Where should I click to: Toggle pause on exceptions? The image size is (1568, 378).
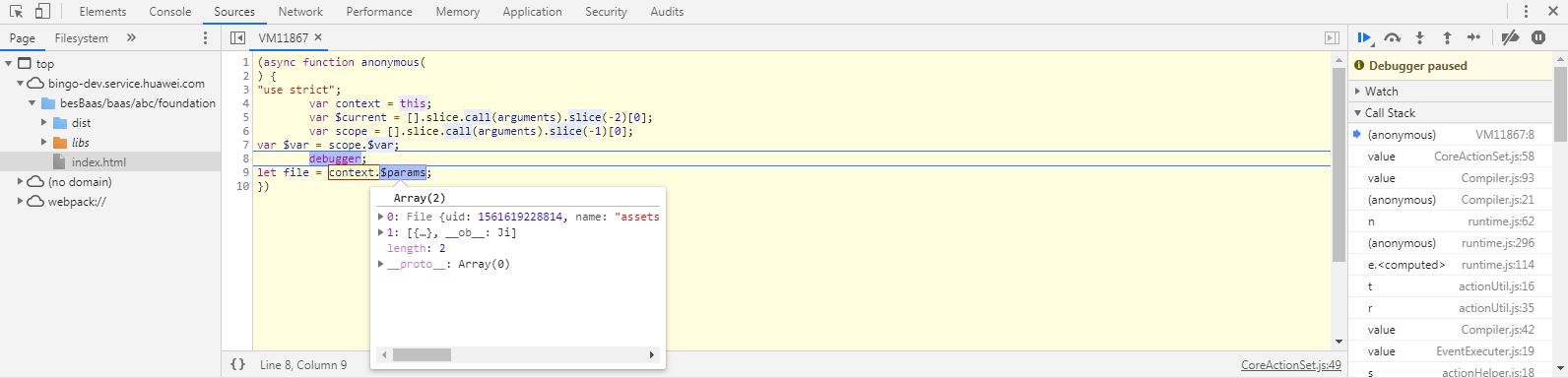[1538, 37]
